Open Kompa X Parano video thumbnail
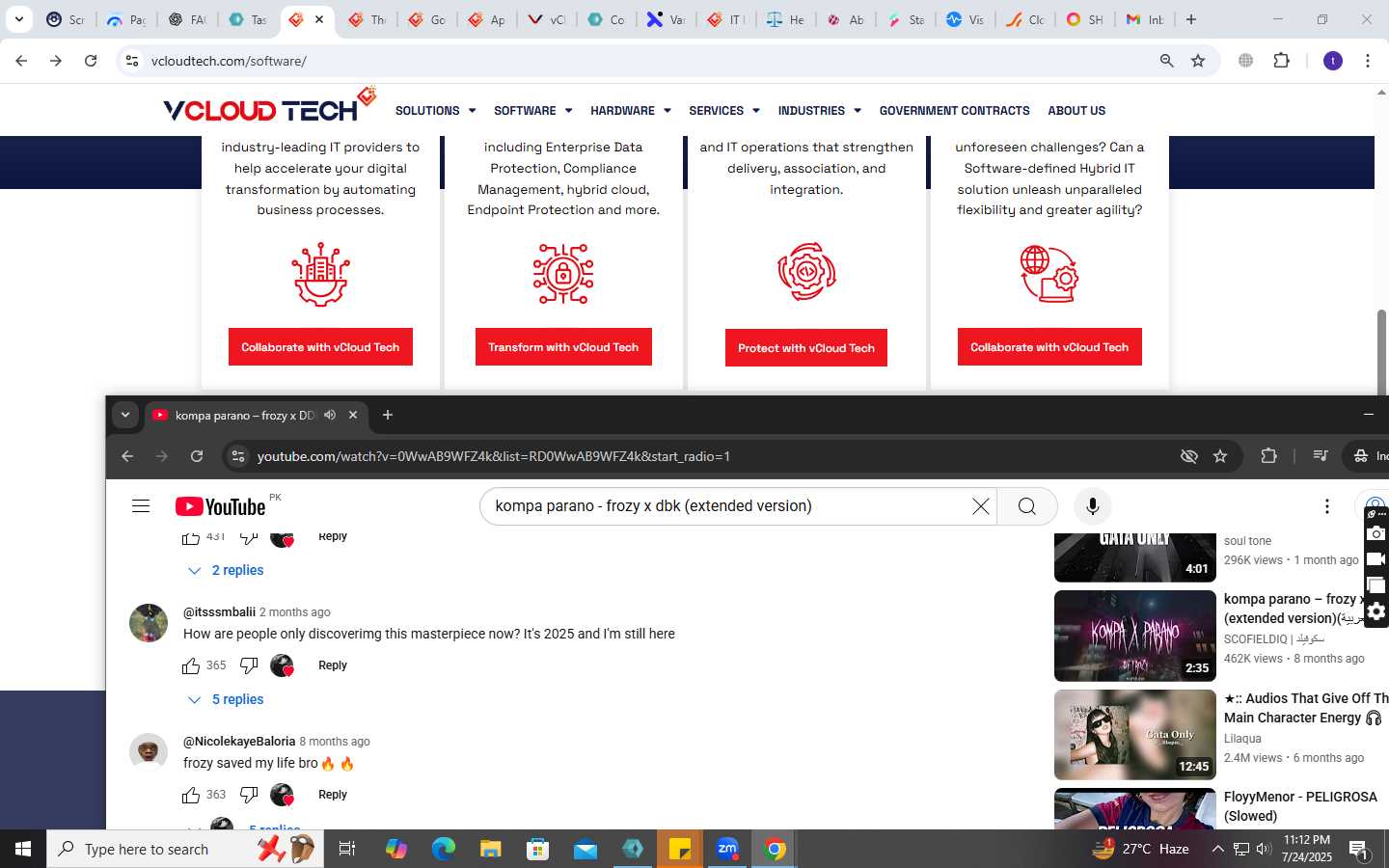 click(1135, 637)
